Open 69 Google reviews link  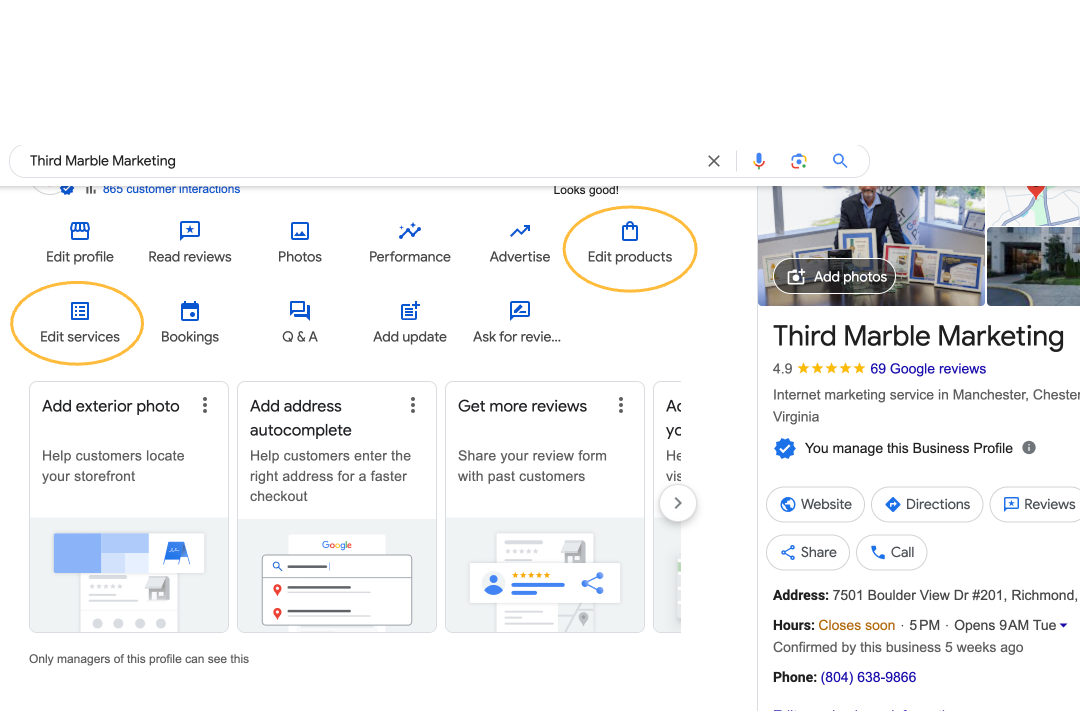(928, 369)
